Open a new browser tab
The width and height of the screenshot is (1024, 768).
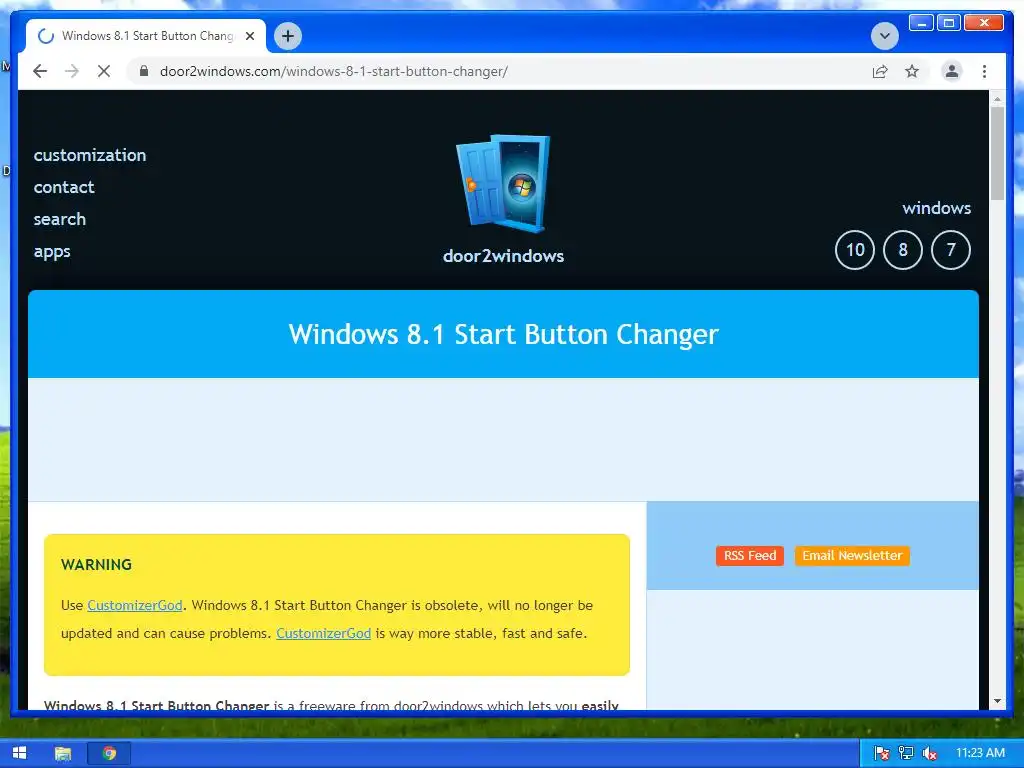pos(287,36)
